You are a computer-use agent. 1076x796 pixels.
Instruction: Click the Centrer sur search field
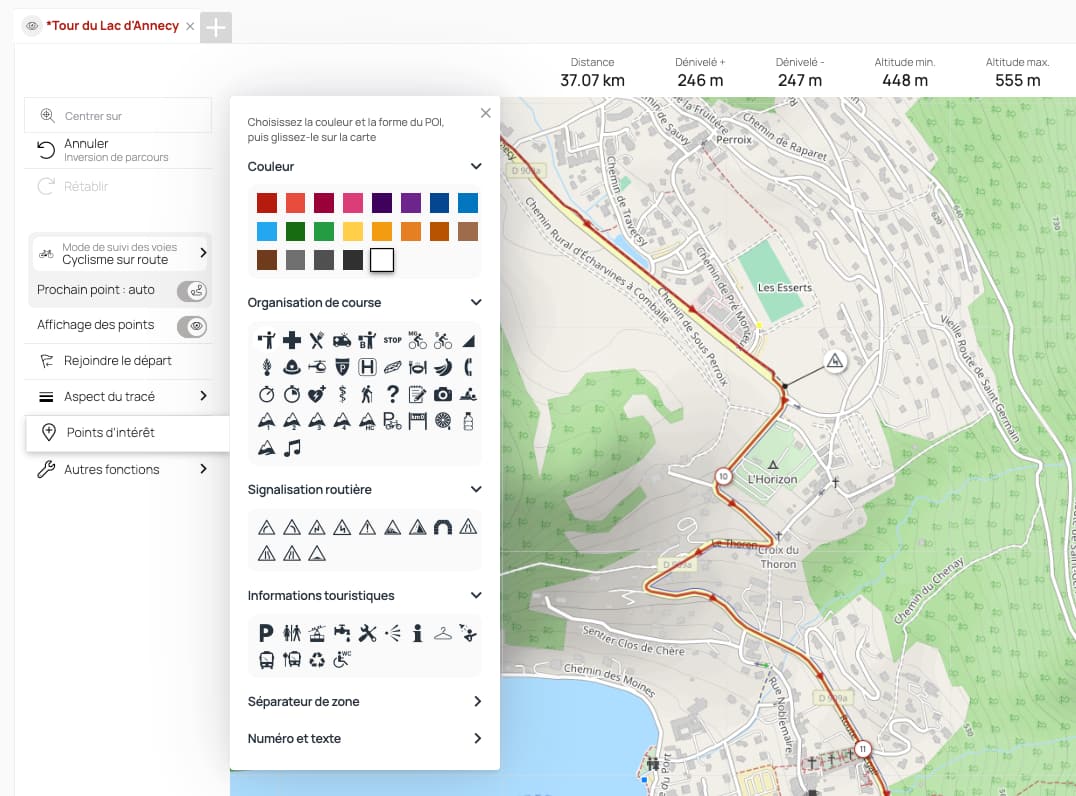pyautogui.click(x=119, y=115)
